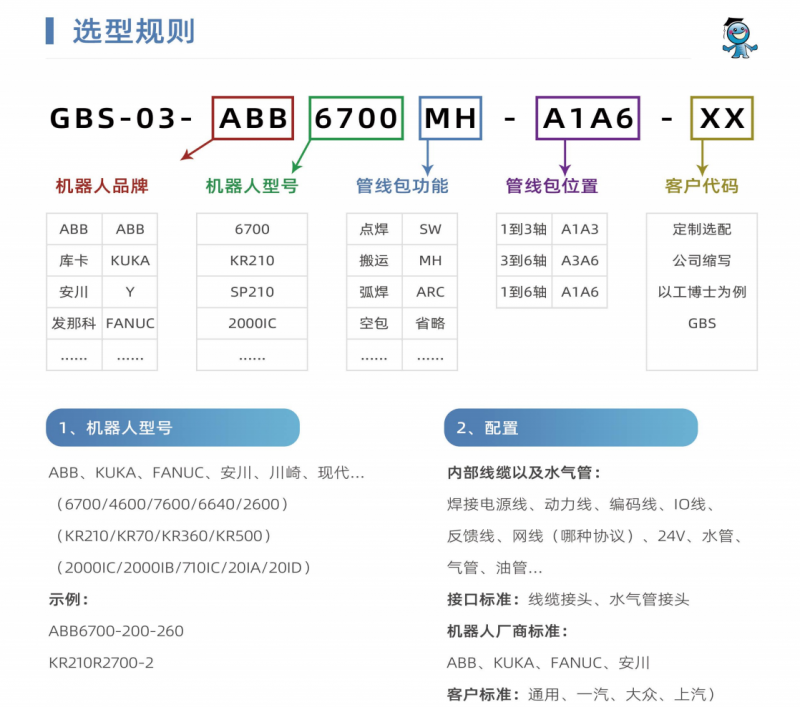Select the KR210 cell in model table
The width and height of the screenshot is (800, 707).
click(x=252, y=261)
